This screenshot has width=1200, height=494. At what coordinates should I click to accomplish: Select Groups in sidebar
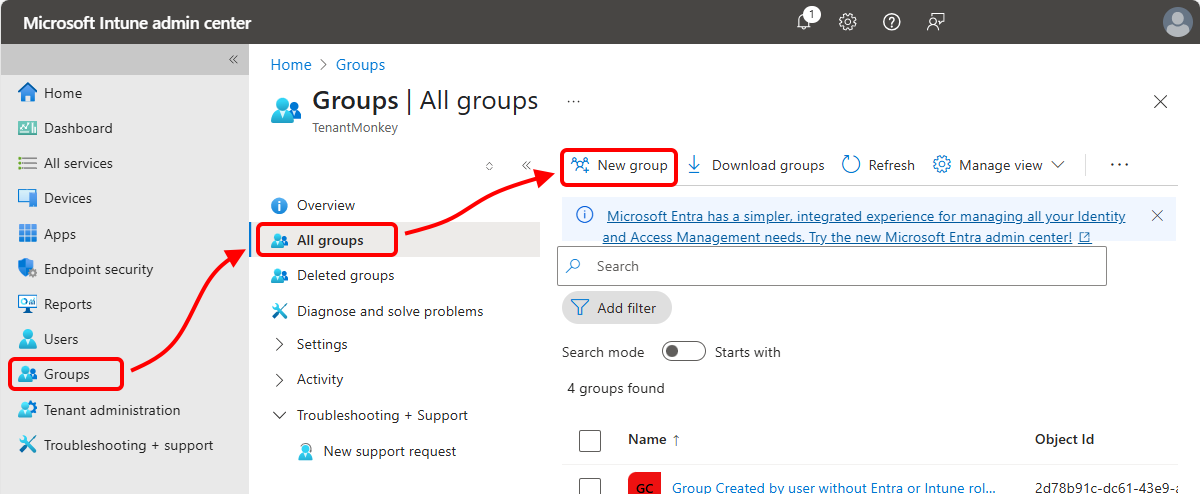point(66,374)
